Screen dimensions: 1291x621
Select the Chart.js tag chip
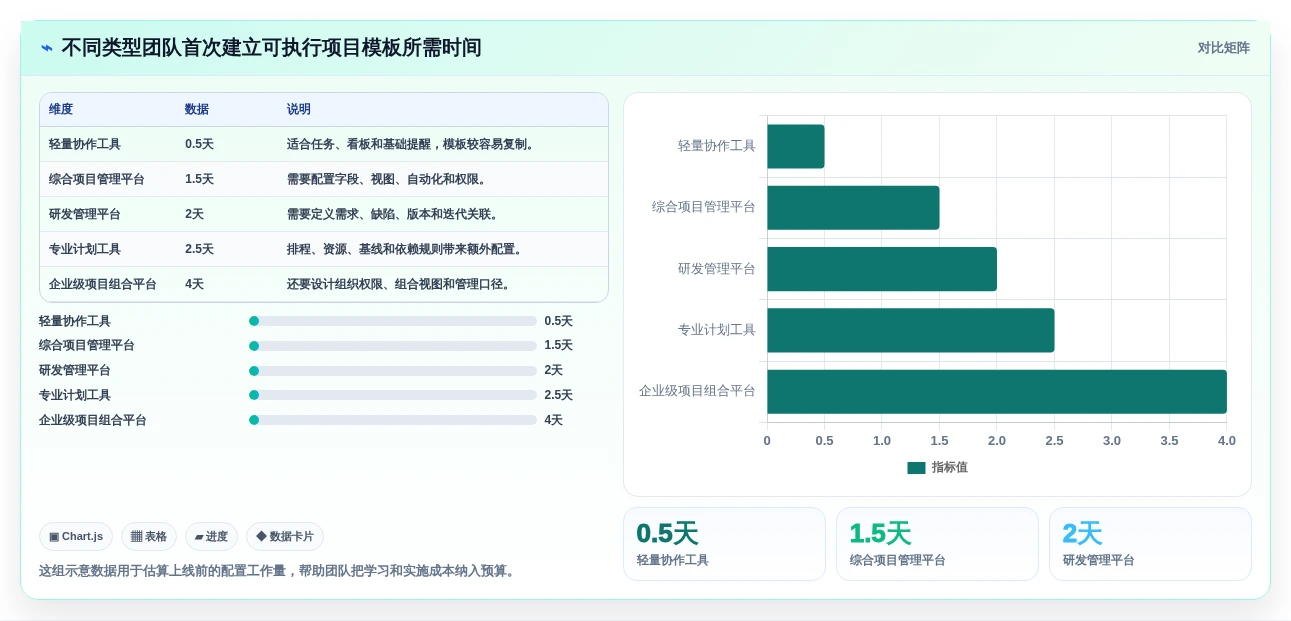pos(76,537)
